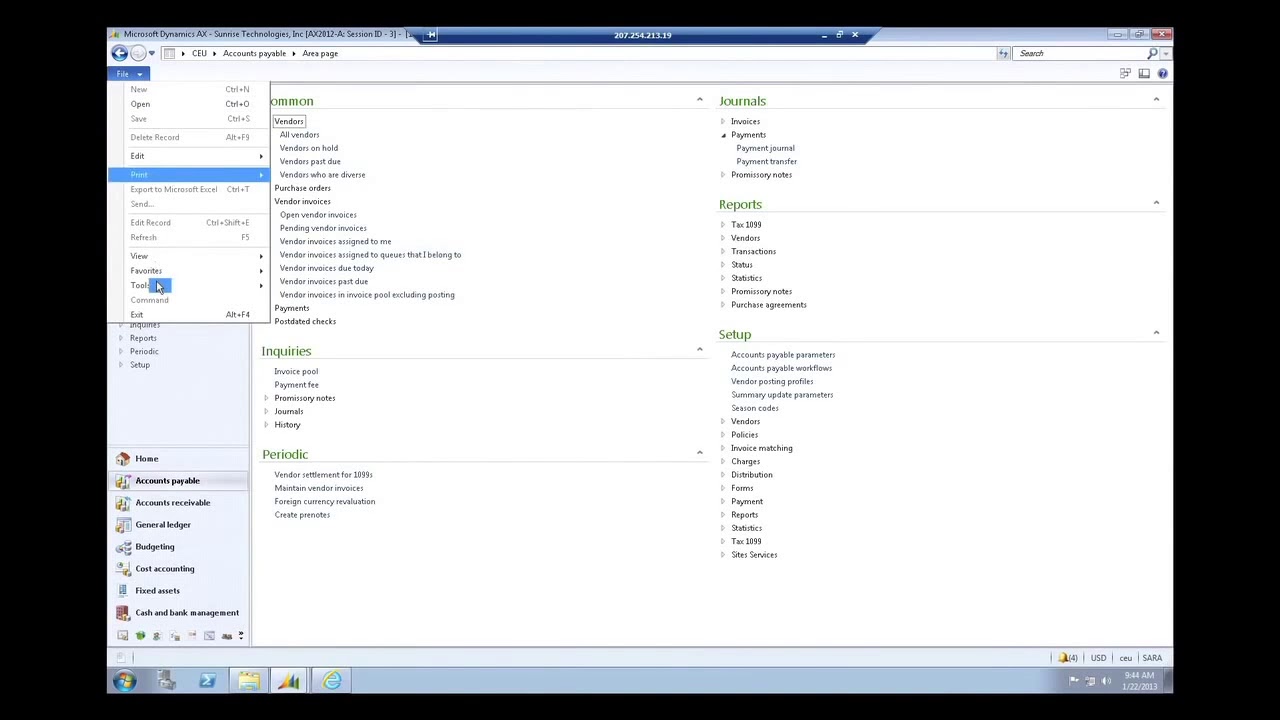Open the Windows Explorer taskbar icon
This screenshot has height=720, width=1280.
pos(248,681)
